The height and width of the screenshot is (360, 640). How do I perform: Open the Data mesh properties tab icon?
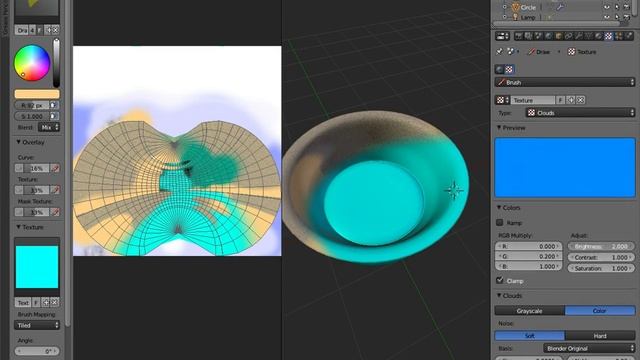[588, 36]
